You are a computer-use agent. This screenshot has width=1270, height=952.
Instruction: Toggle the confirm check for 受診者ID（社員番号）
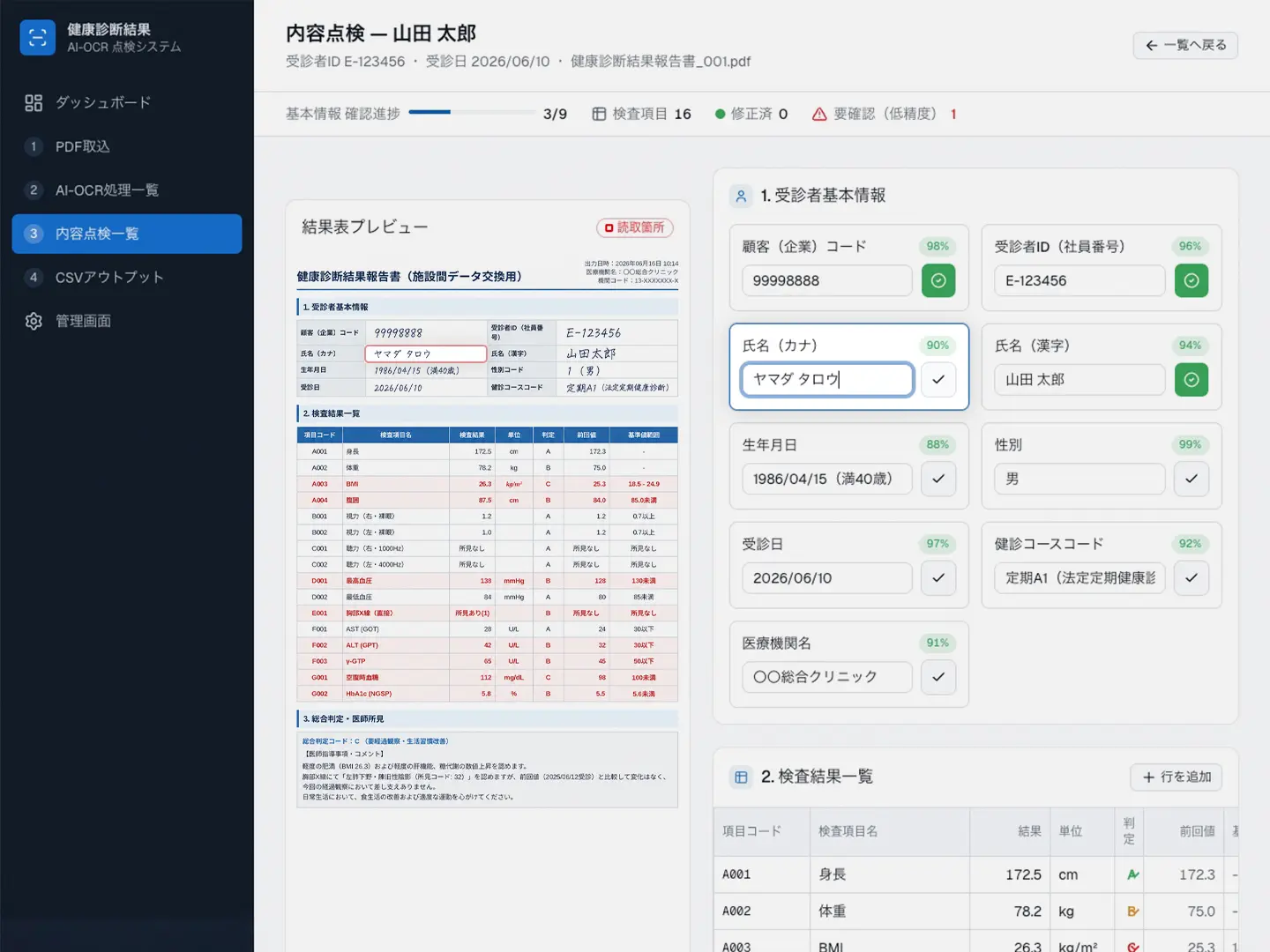pos(1192,280)
